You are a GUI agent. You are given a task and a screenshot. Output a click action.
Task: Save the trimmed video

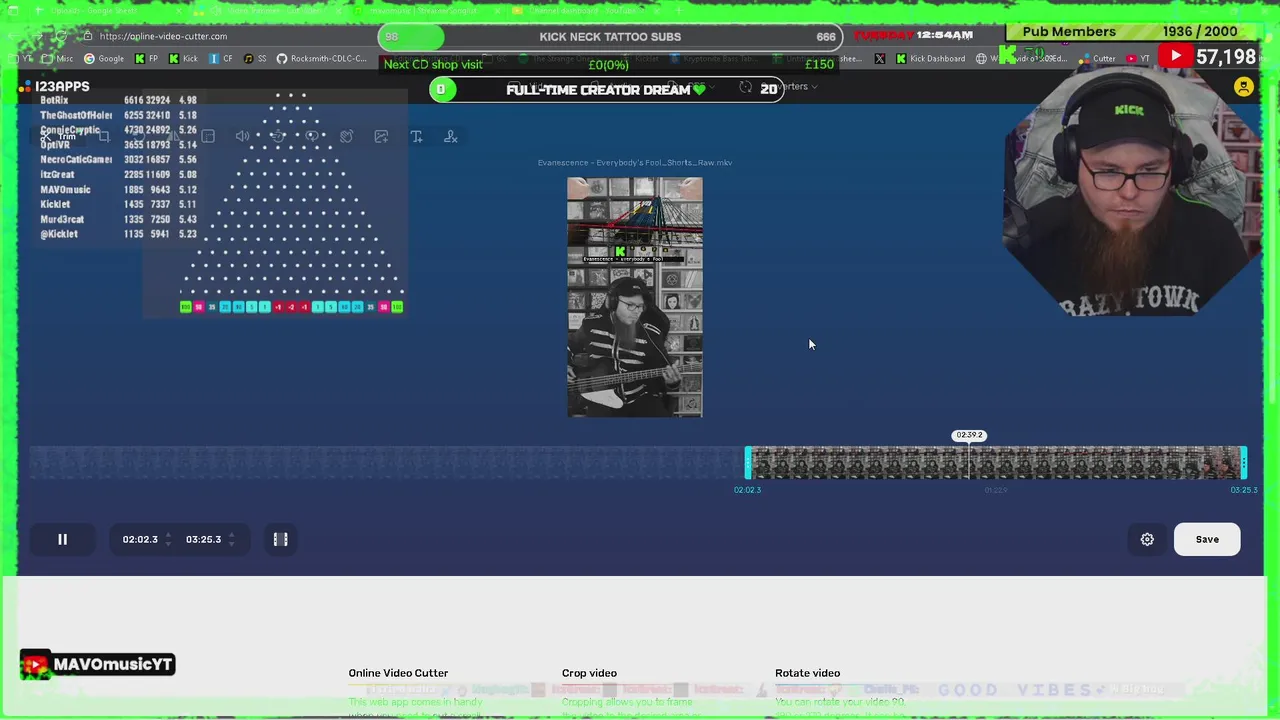(x=1207, y=539)
